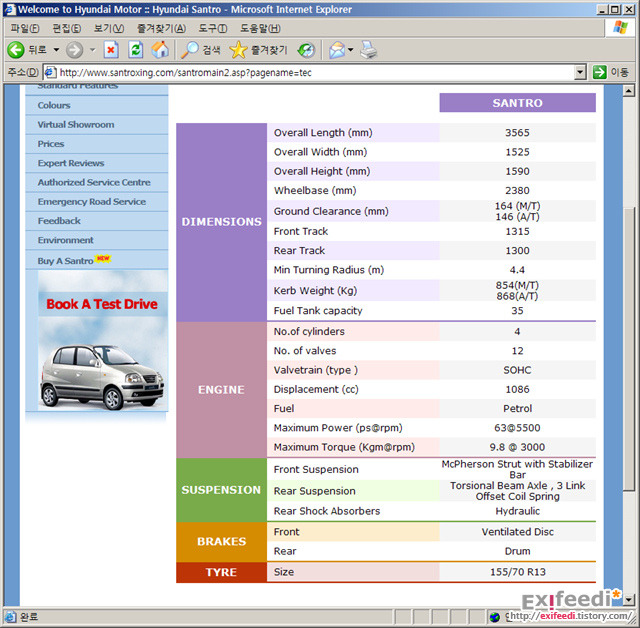Click the Overall Width value 1525
Image resolution: width=640 pixels, height=628 pixels.
point(517,152)
